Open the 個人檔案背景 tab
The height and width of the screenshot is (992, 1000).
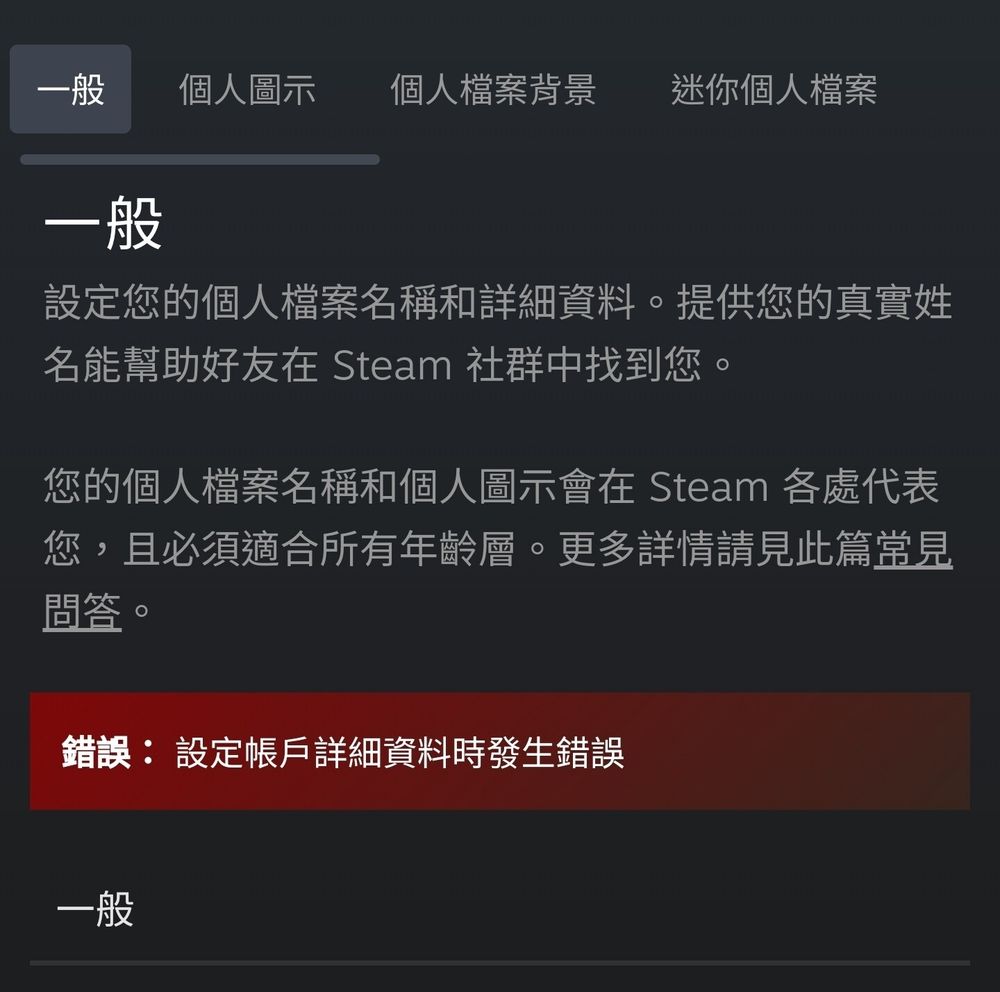pos(493,89)
